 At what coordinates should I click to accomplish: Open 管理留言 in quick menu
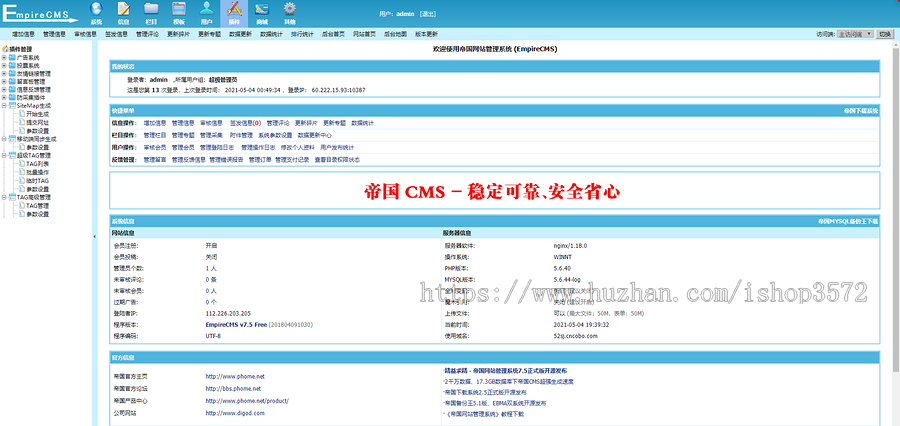(x=155, y=160)
